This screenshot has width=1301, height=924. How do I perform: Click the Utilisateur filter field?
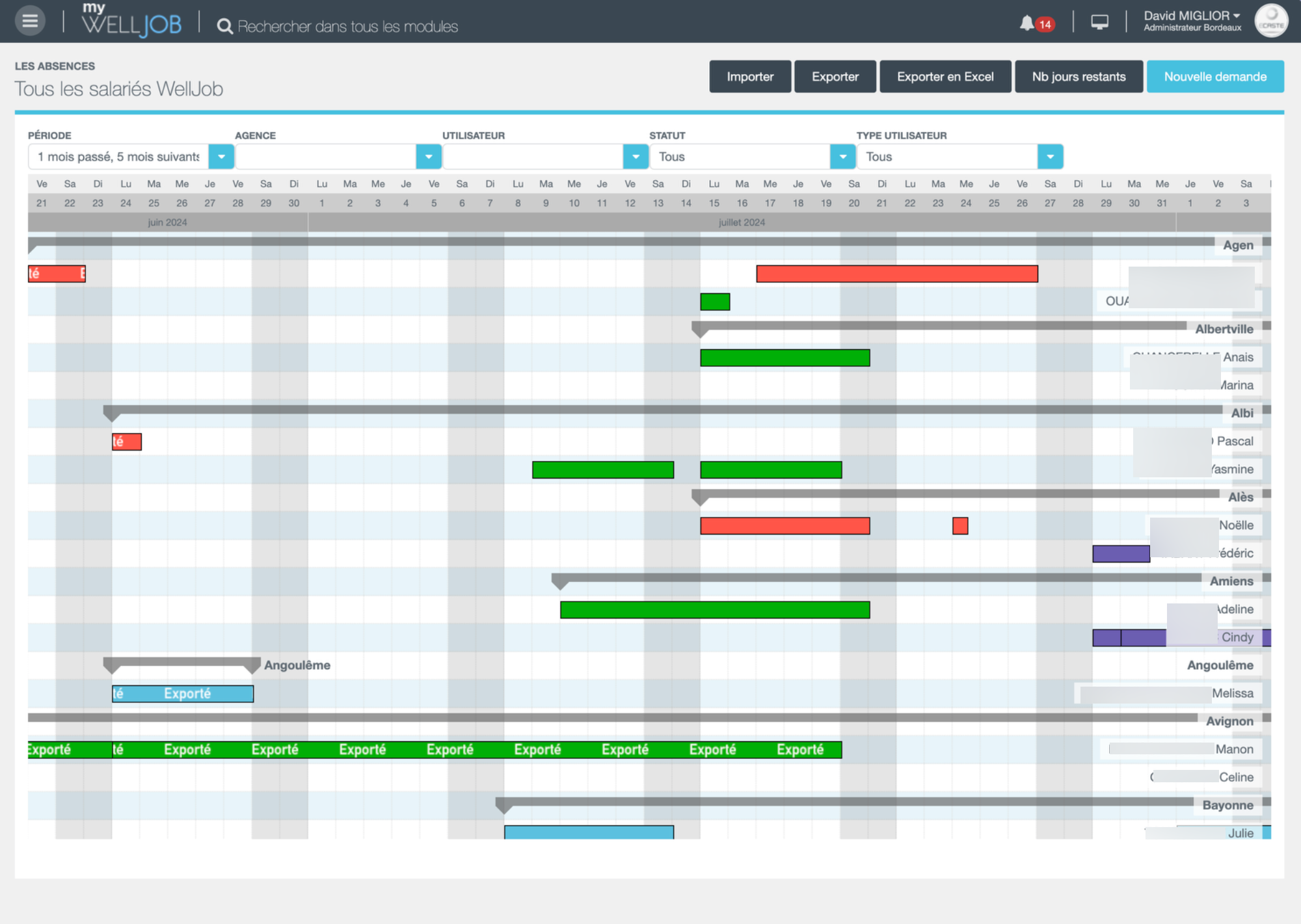tap(532, 157)
